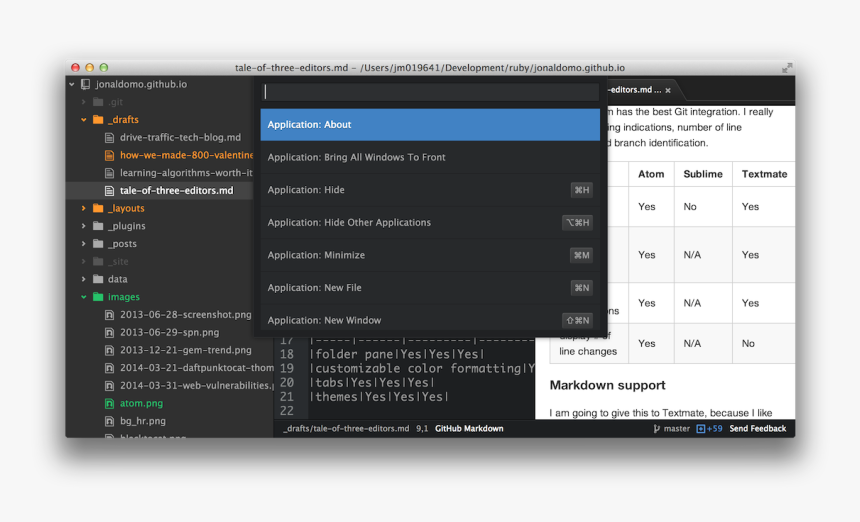Click the fullscreen arrows icon in title bar
Screen dimensions: 860x522
point(787,68)
